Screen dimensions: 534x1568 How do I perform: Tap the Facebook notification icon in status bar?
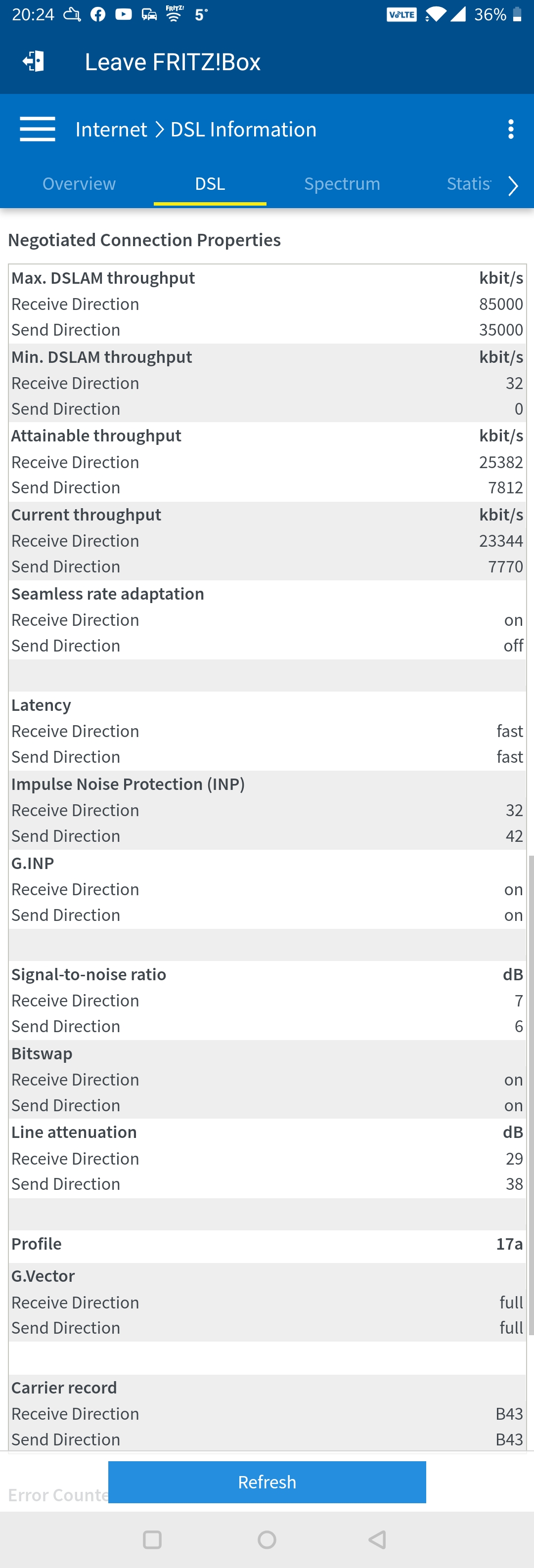point(98,15)
